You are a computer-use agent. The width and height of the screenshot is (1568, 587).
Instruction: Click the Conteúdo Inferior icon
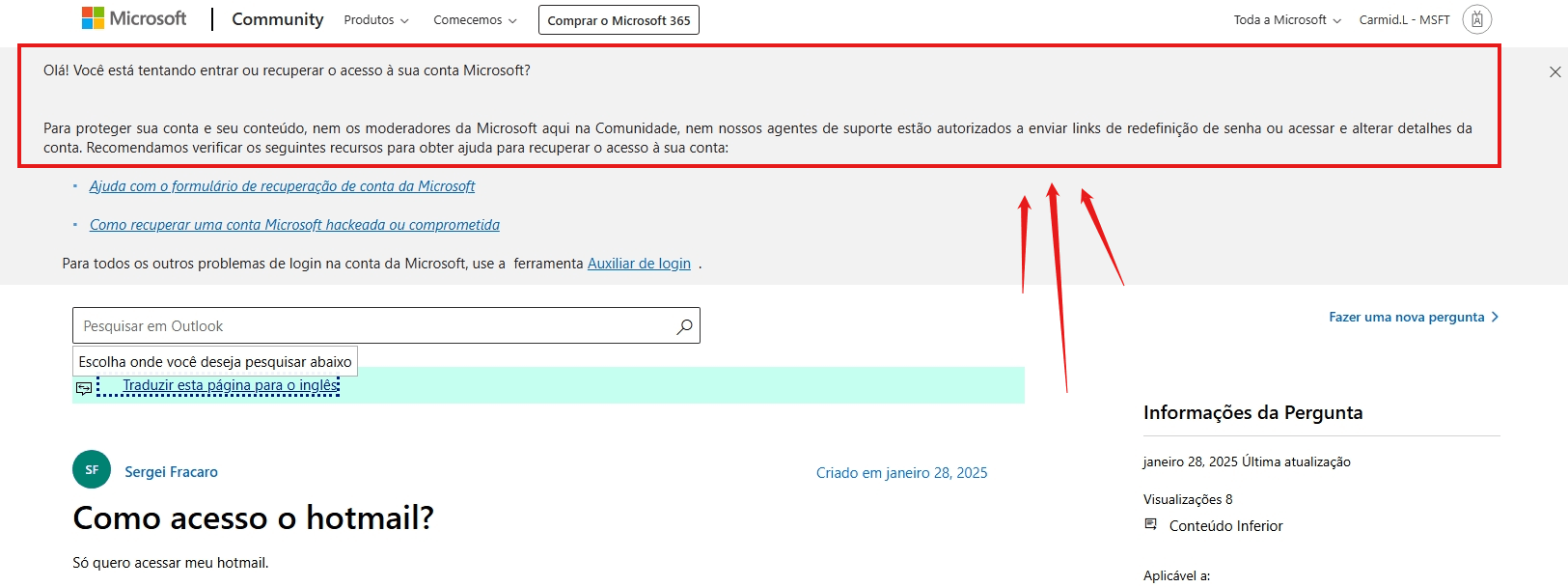tap(1150, 524)
